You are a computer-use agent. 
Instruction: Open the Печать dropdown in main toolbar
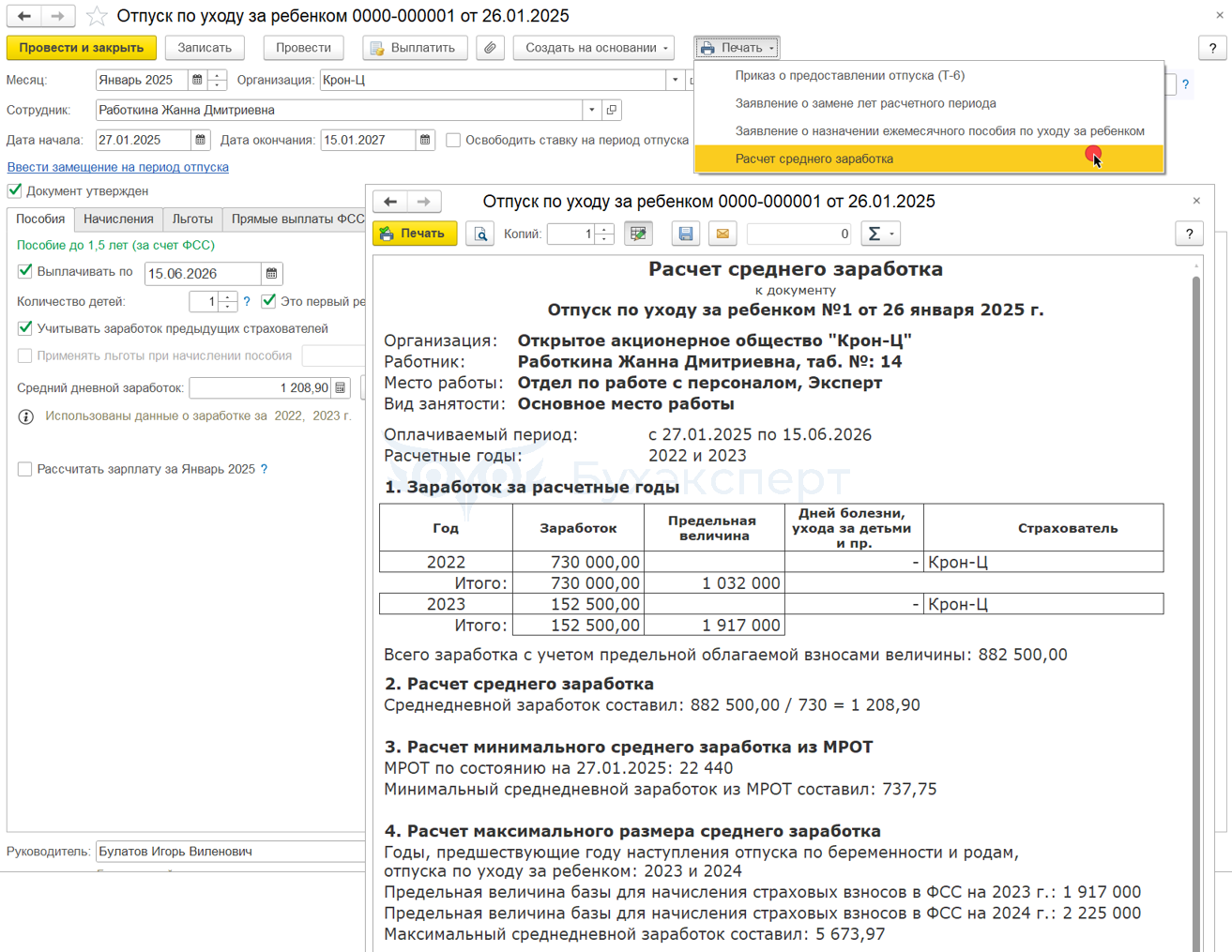pos(737,48)
